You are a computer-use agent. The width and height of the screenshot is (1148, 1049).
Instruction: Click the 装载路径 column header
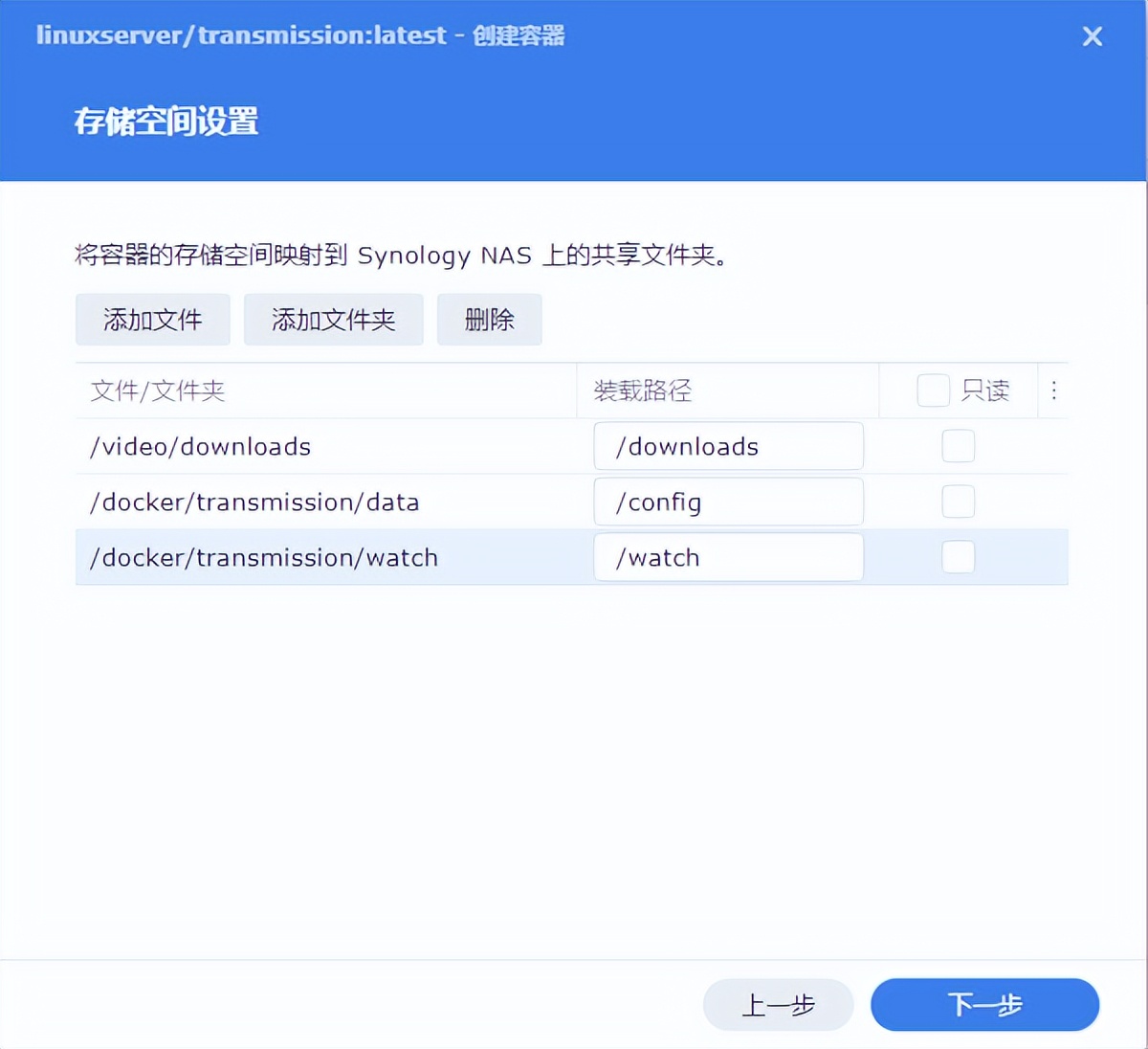pyautogui.click(x=643, y=391)
